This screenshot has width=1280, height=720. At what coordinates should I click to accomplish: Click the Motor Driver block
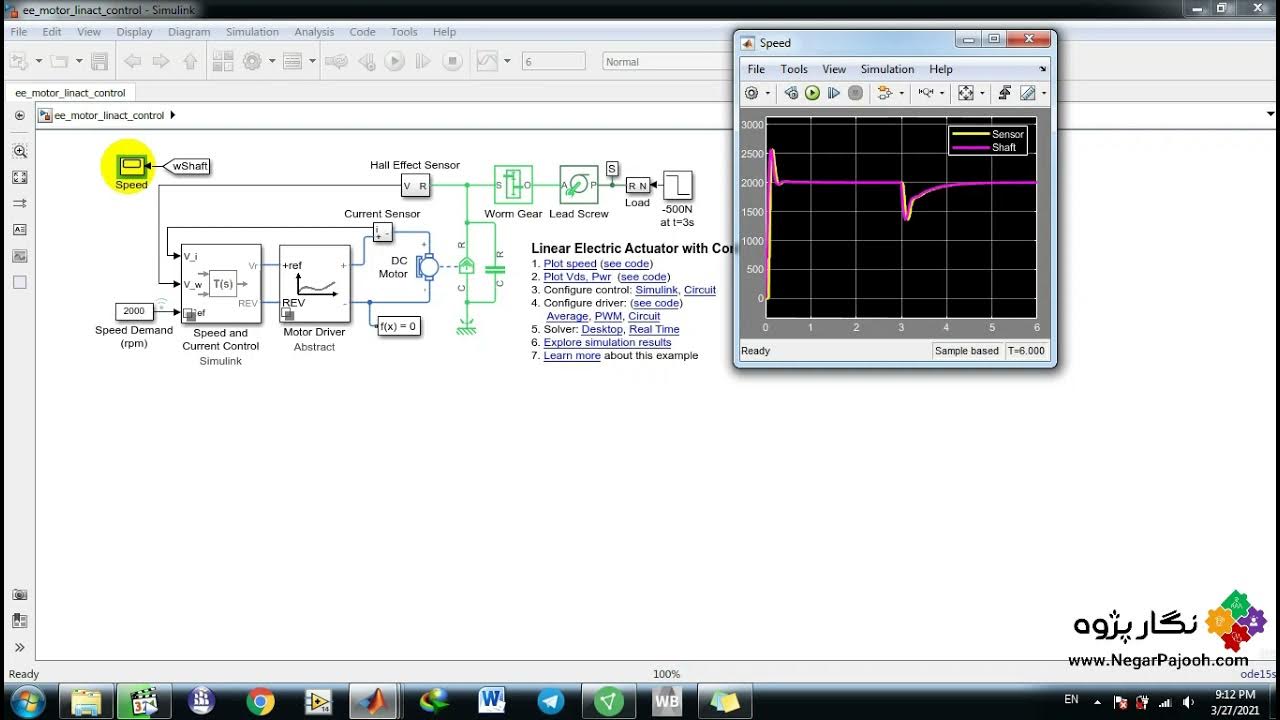(314, 284)
